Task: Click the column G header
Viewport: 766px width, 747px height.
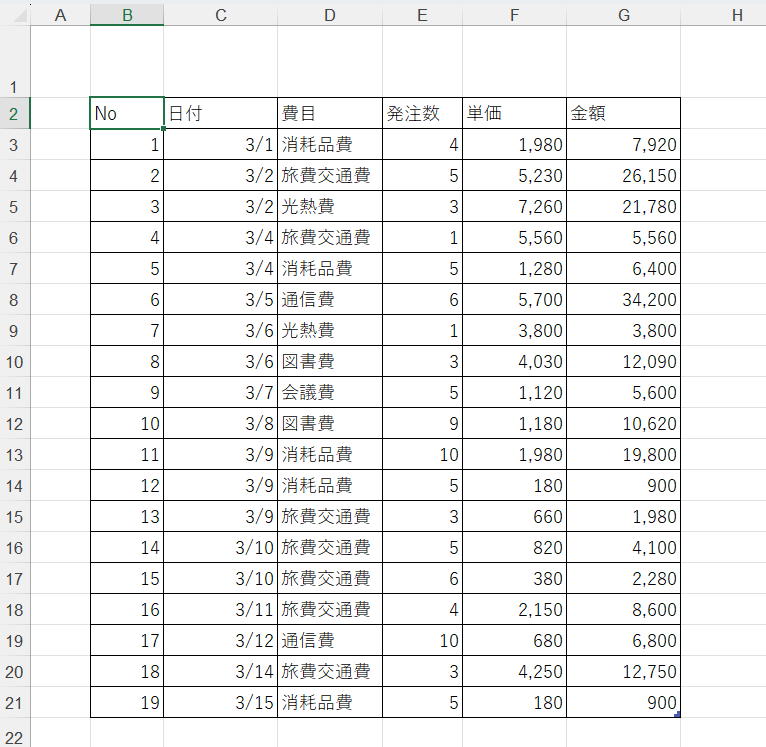Action: pos(623,14)
